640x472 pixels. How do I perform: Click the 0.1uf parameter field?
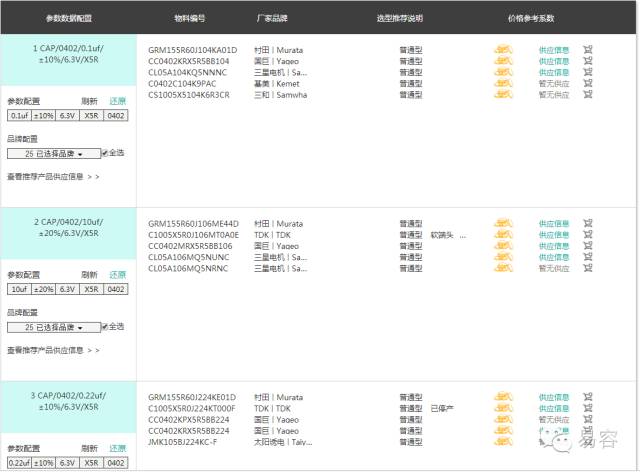(19, 116)
